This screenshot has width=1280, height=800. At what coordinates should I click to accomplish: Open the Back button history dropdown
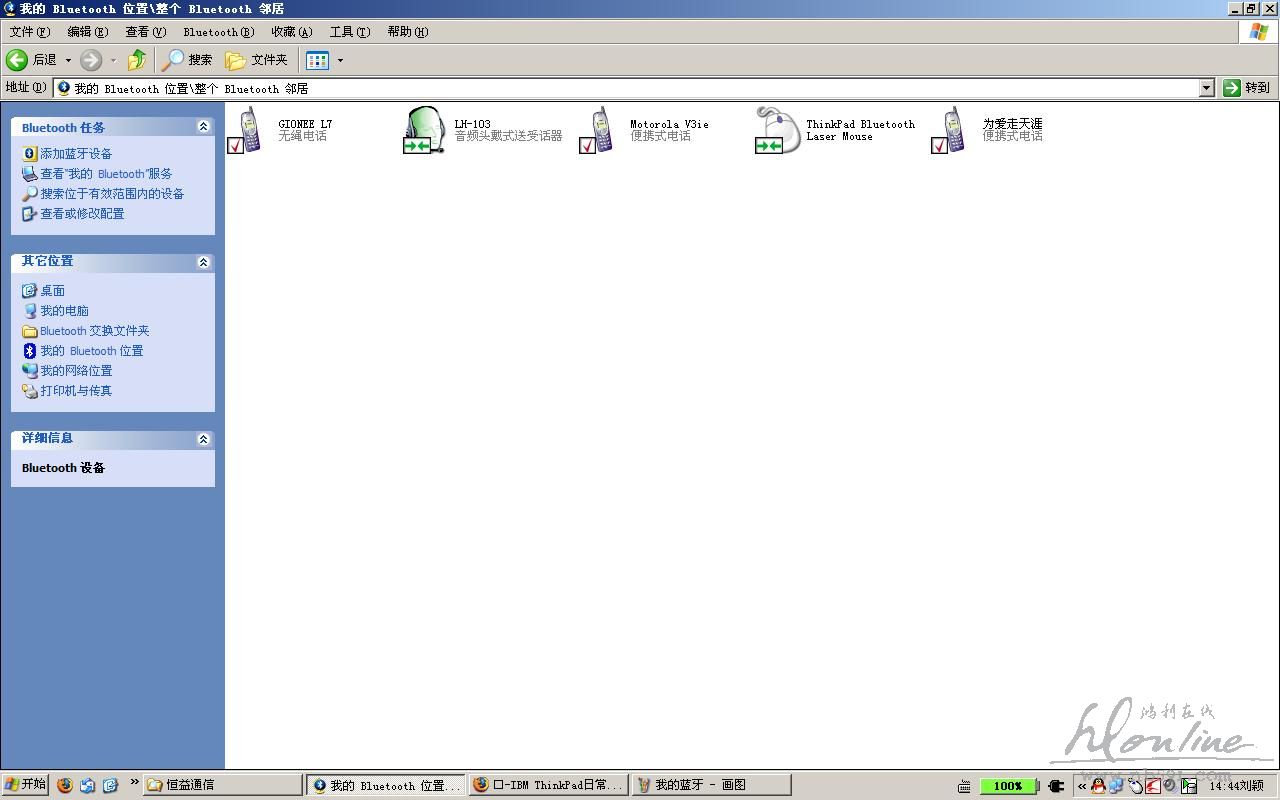68,60
